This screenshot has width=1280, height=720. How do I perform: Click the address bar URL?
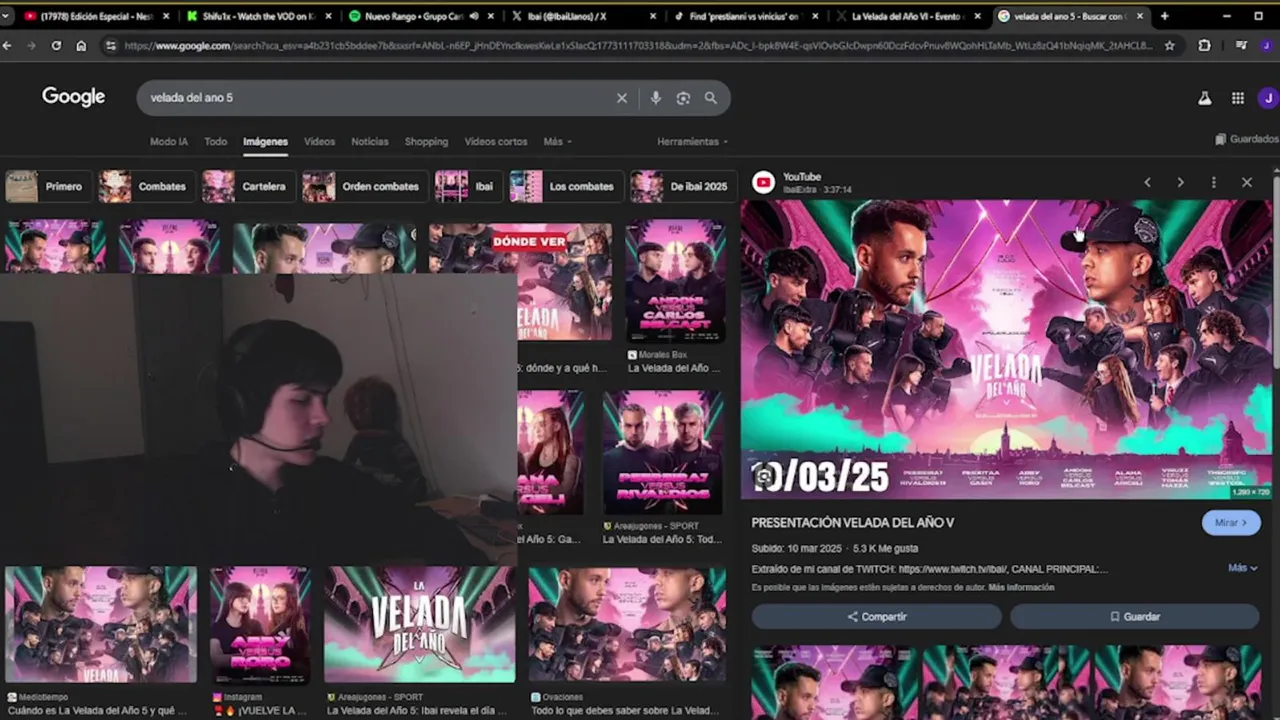[x=638, y=45]
